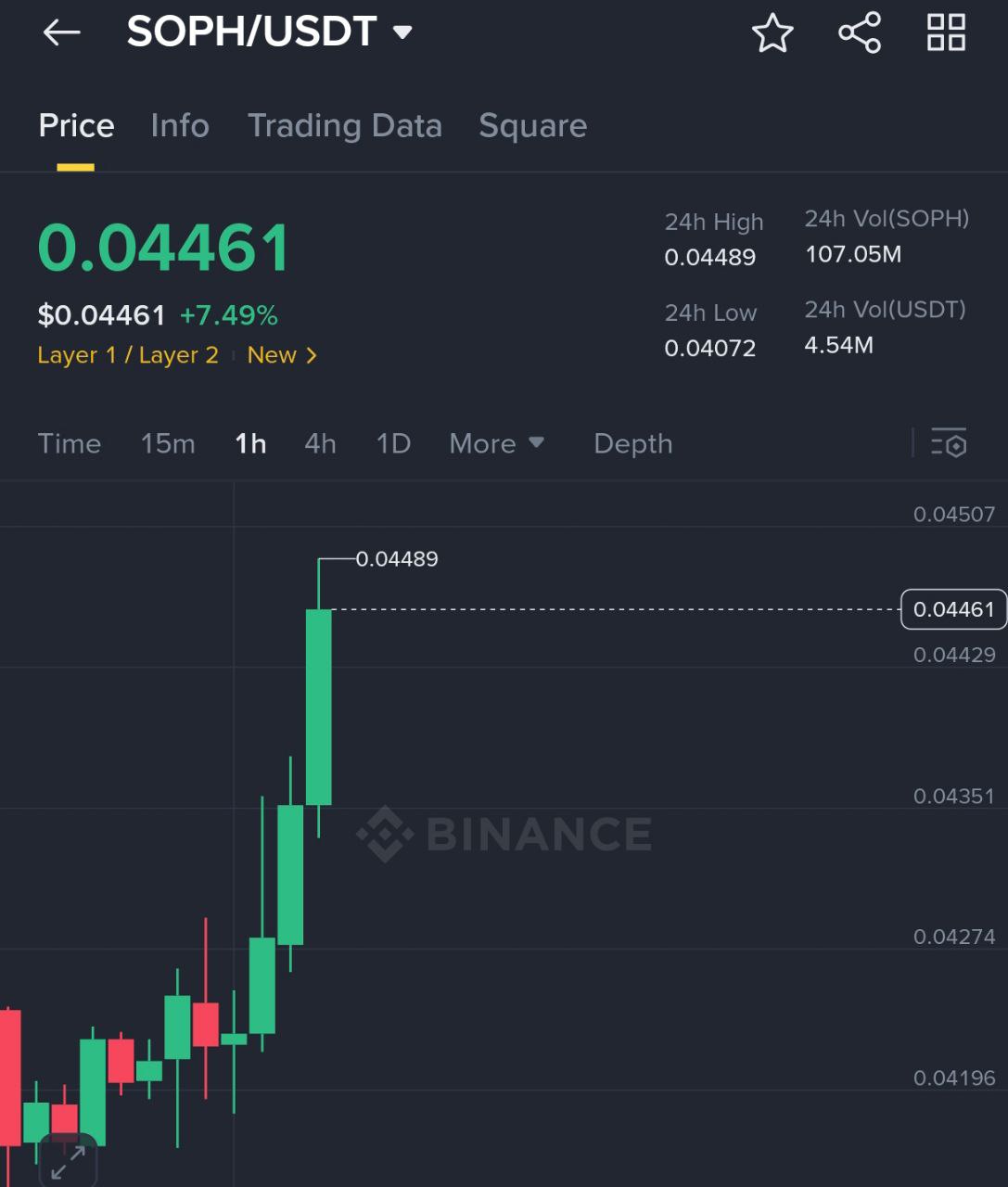Add SOPH/USDT to favorites with star icon

tap(772, 32)
